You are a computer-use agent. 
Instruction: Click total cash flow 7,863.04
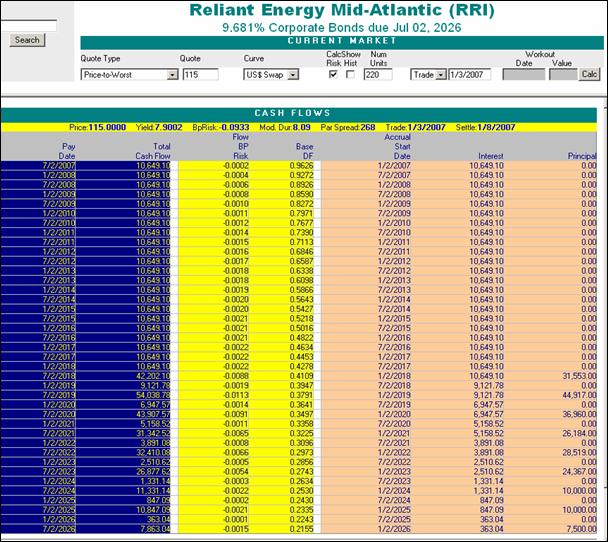pyautogui.click(x=154, y=529)
